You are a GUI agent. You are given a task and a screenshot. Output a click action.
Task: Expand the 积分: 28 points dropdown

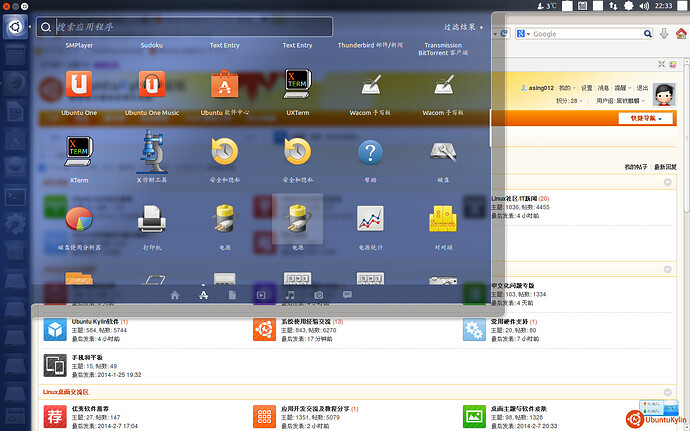[x=569, y=101]
